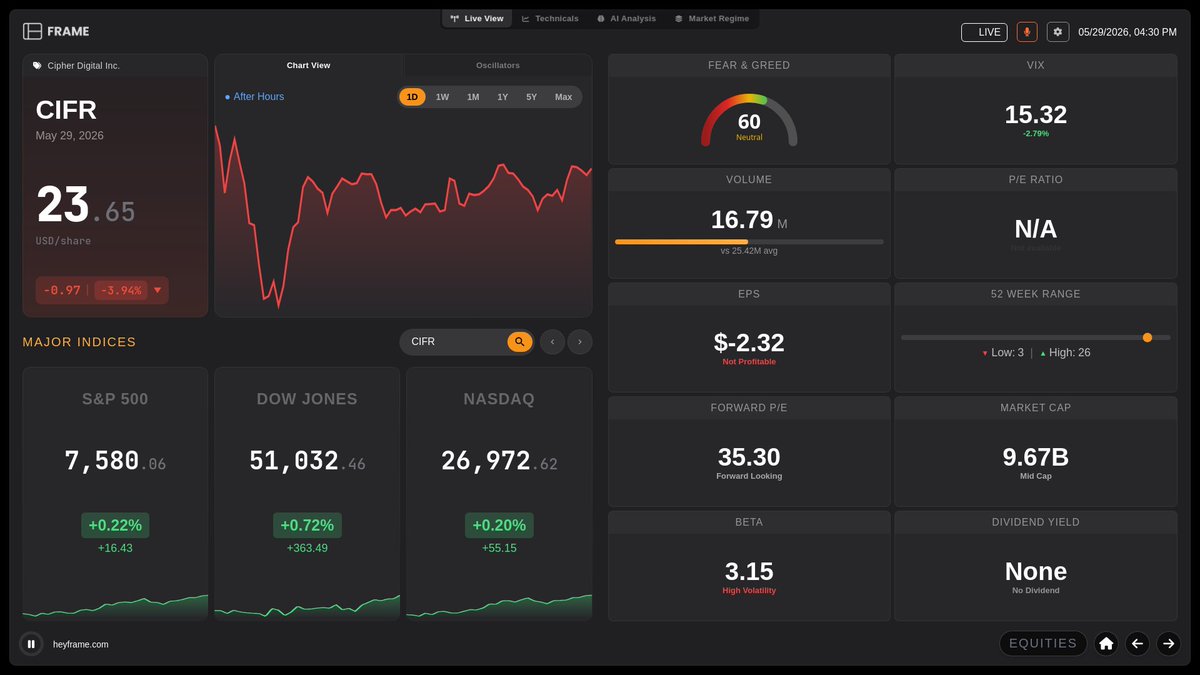Viewport: 1200px width, 675px height.
Task: Select the 1M chart range
Action: coord(473,97)
